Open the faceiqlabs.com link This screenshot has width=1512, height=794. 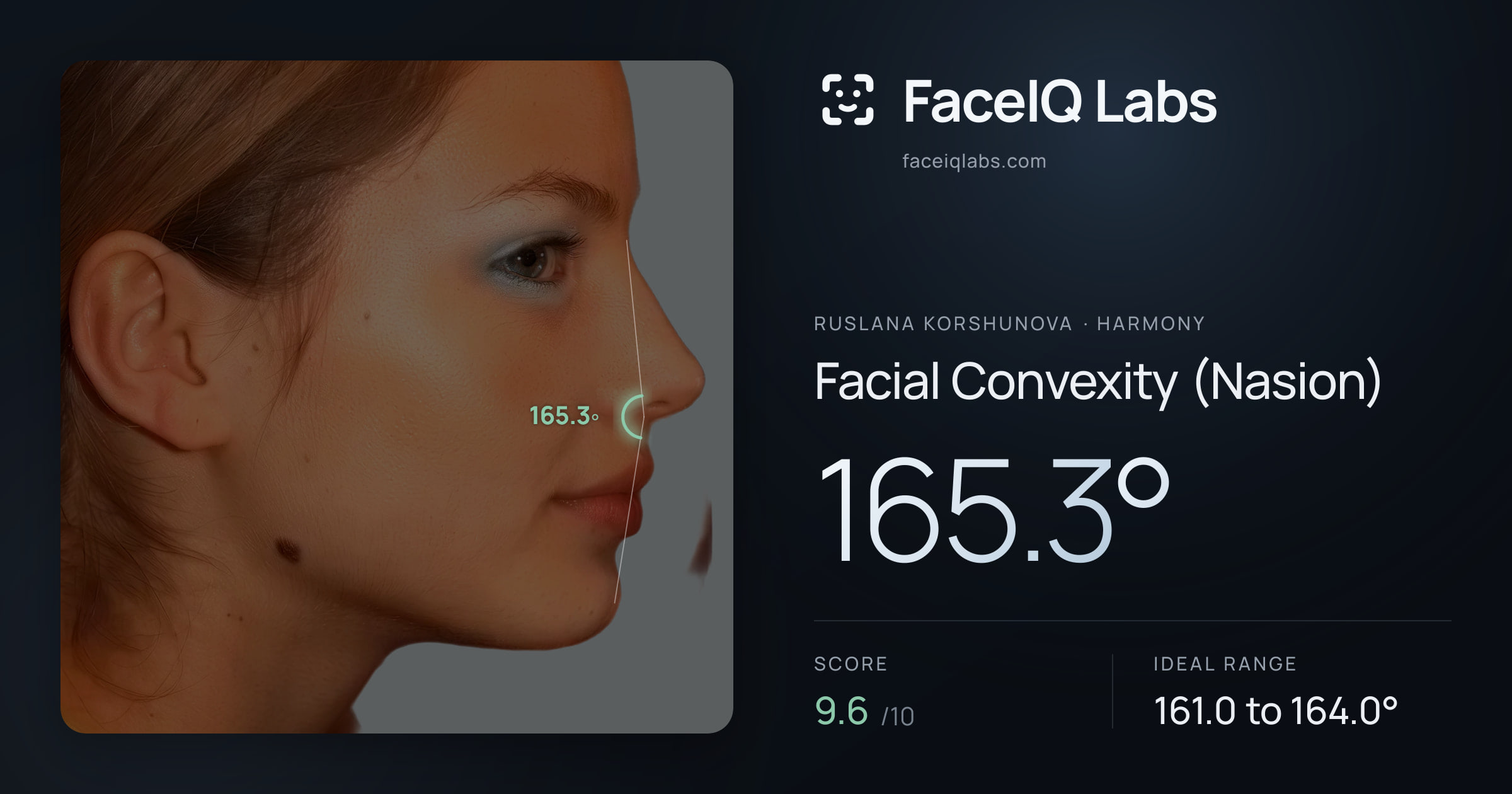point(974,161)
